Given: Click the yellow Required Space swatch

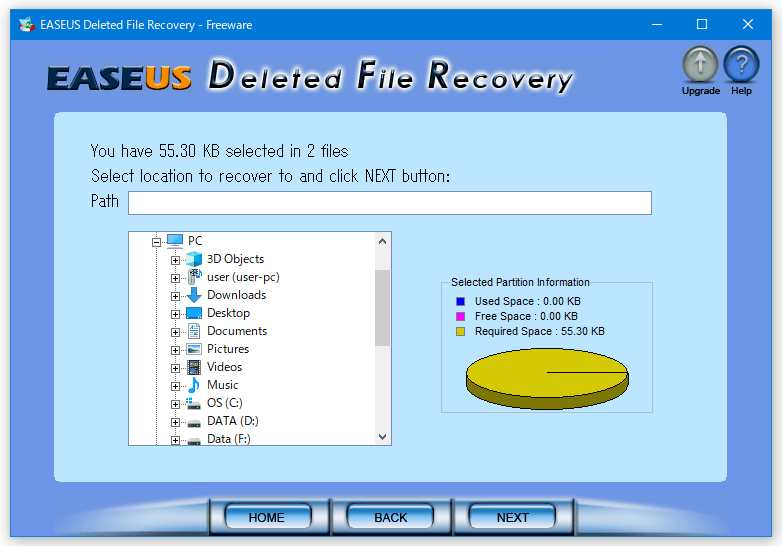Looking at the screenshot, I should (460, 331).
